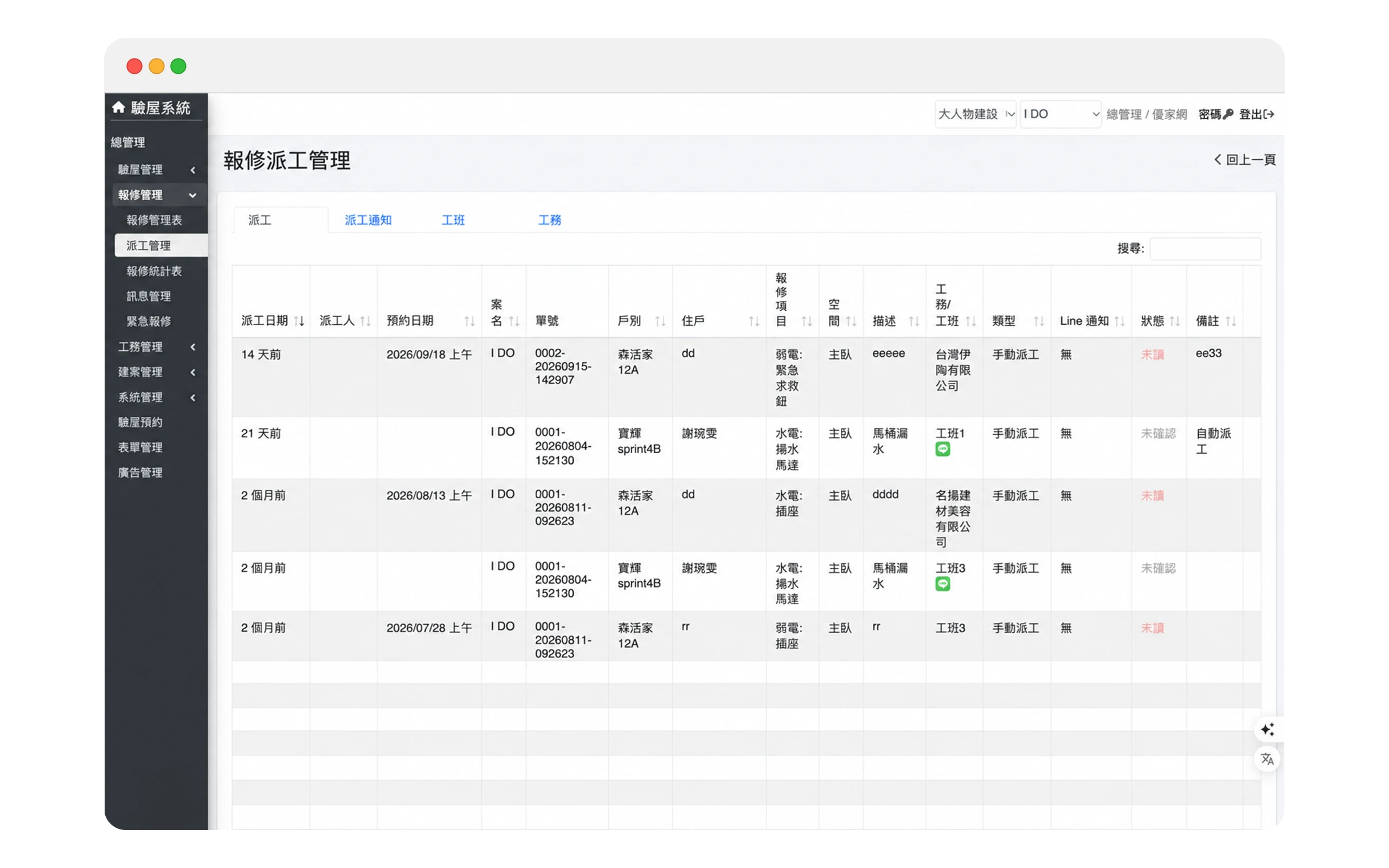The image size is (1389, 868).
Task: Switch to the 工班 tab
Action: (453, 220)
